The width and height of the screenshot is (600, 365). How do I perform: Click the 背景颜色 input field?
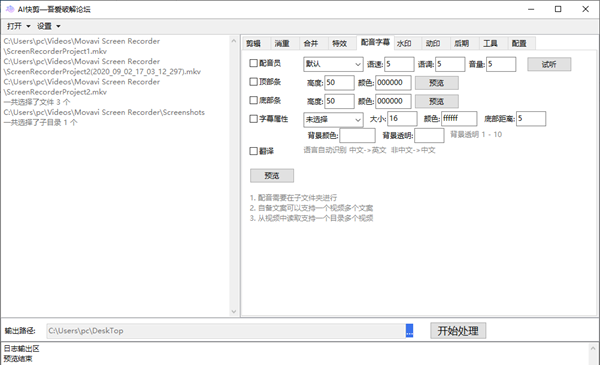coord(357,135)
